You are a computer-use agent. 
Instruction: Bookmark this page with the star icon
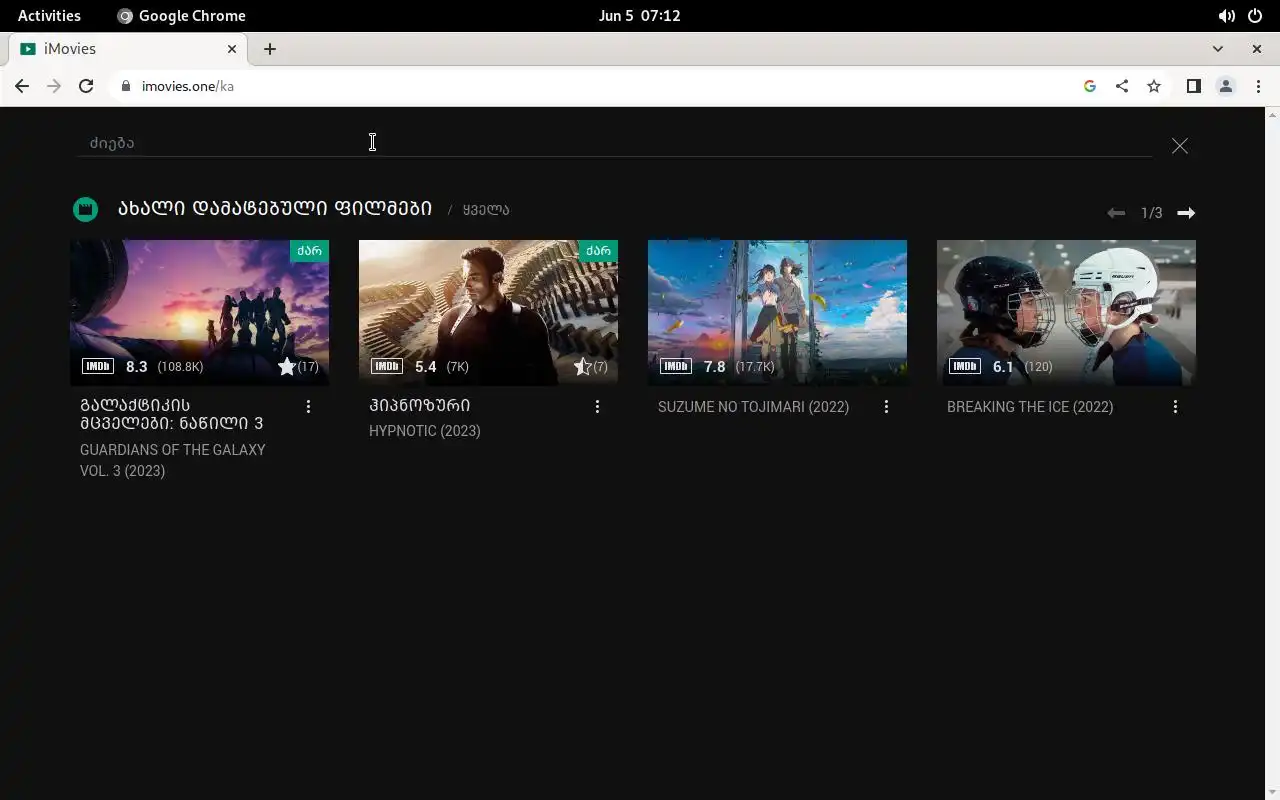click(1154, 86)
